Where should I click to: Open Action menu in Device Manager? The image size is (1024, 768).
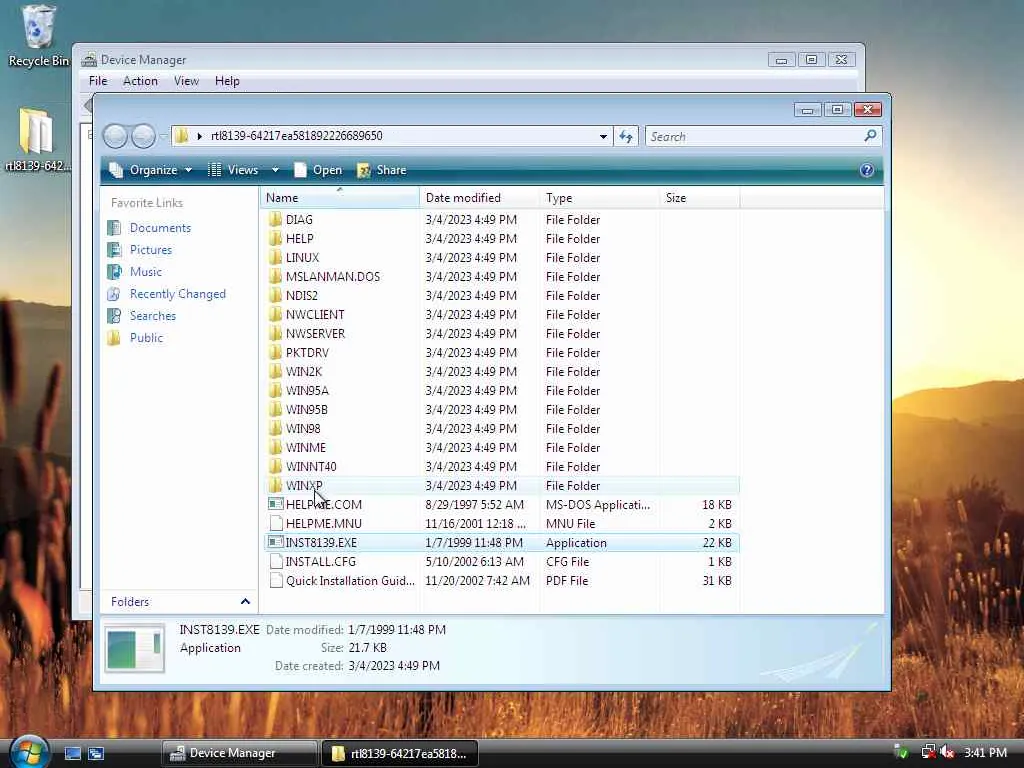pyautogui.click(x=140, y=81)
